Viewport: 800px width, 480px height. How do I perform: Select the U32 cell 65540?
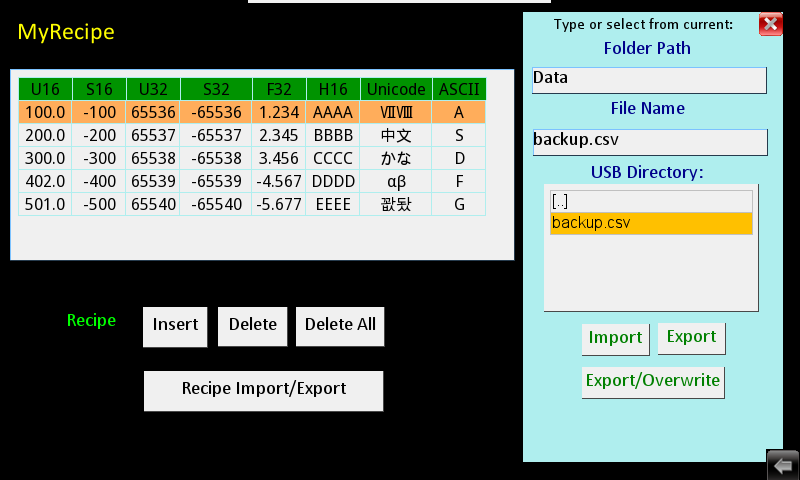tap(153, 204)
